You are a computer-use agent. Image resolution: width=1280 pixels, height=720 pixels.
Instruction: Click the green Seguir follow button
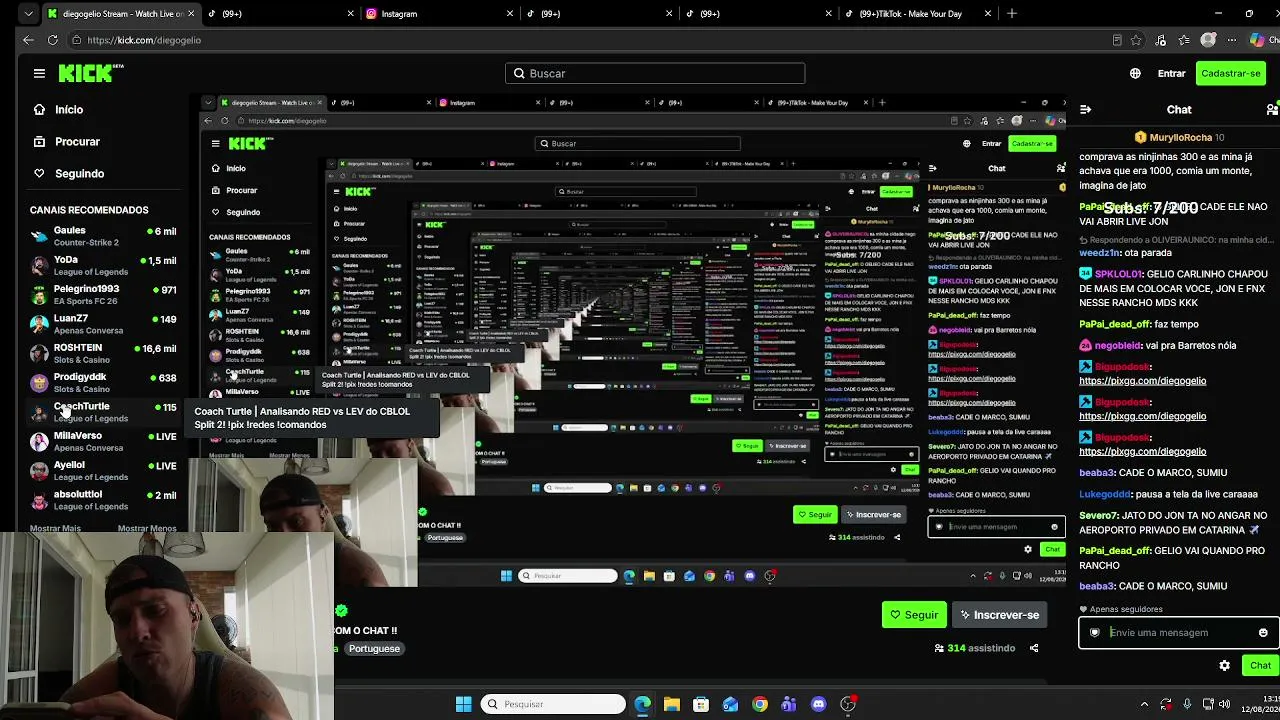[914, 615]
